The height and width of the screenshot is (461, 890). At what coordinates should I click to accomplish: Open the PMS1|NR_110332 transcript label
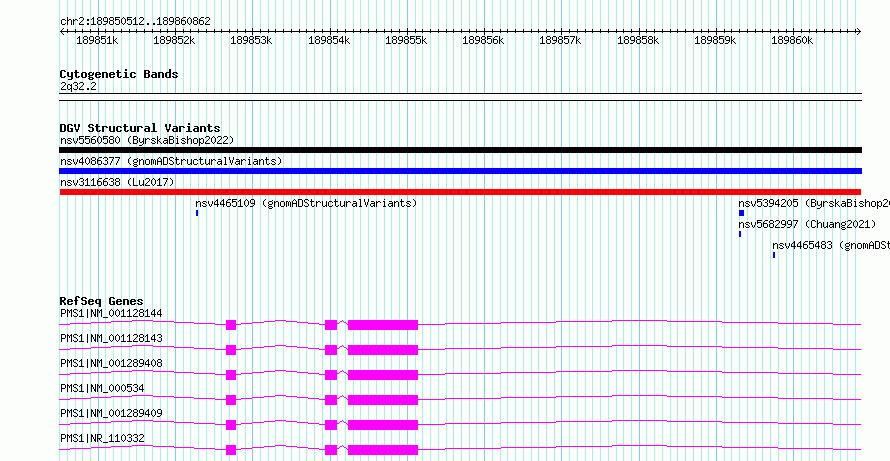point(102,438)
